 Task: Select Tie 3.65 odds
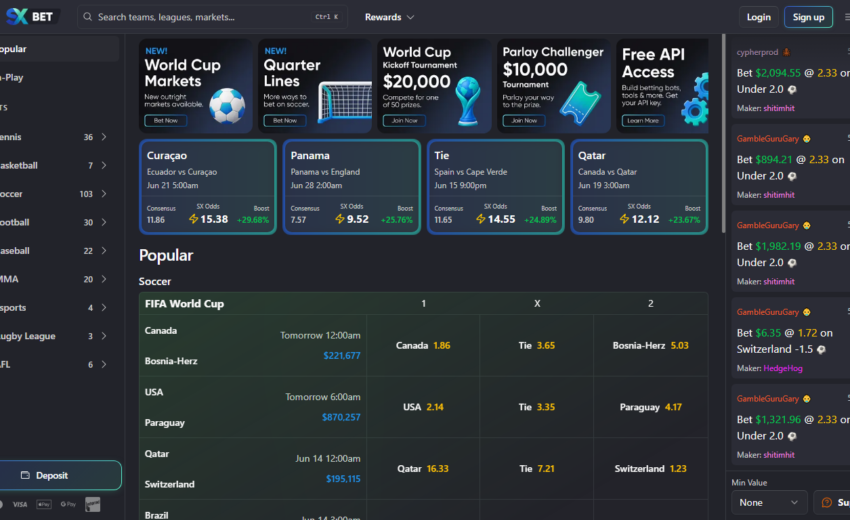[537, 345]
